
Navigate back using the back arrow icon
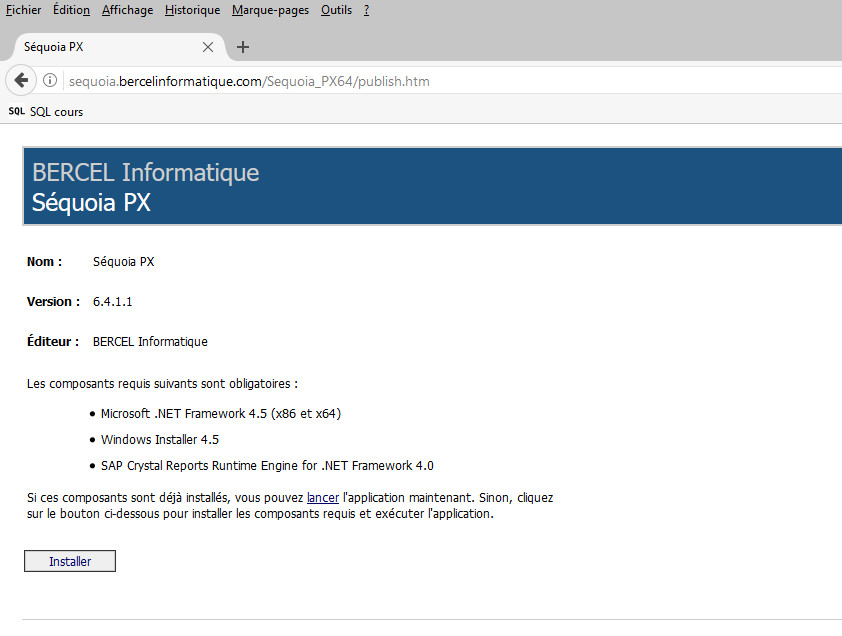[20, 80]
